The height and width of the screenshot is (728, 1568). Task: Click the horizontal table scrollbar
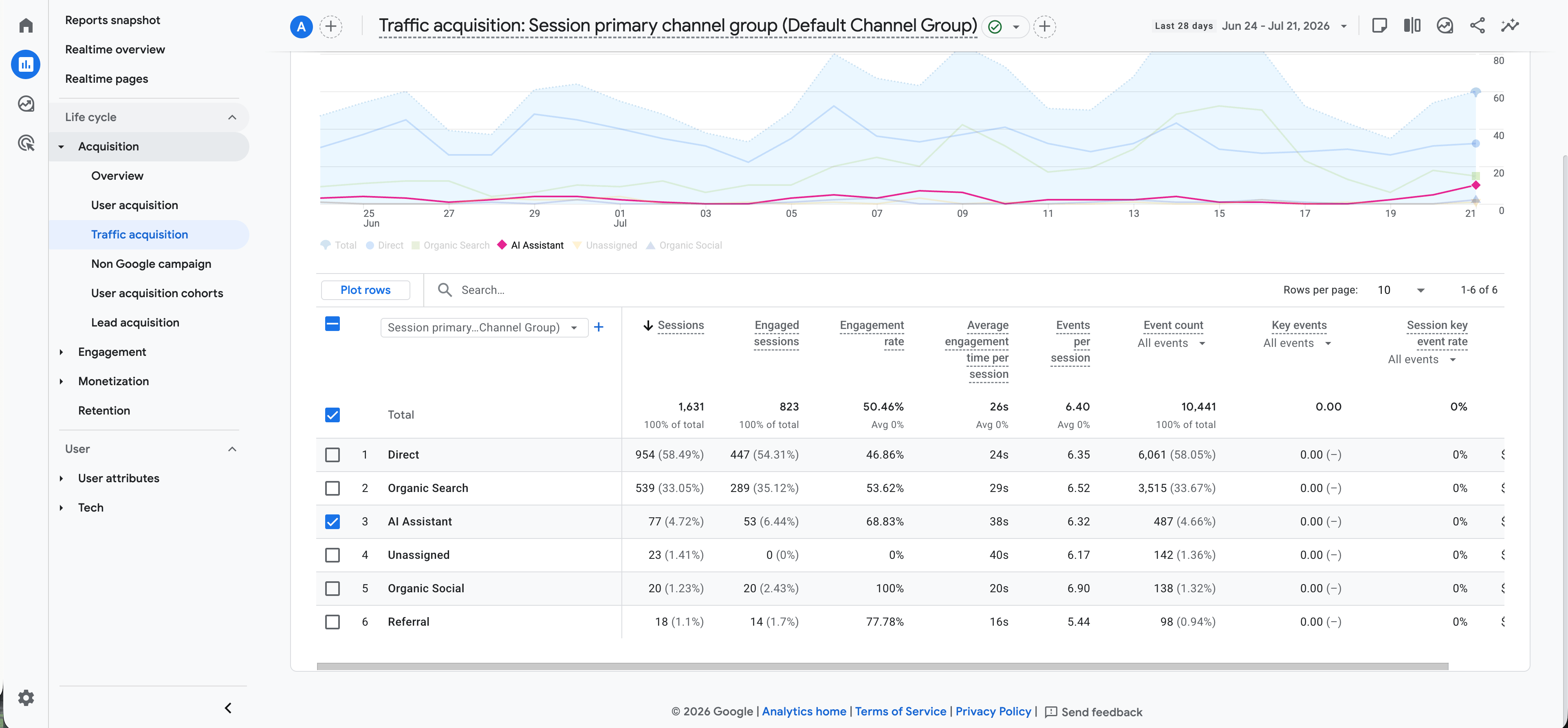882,666
